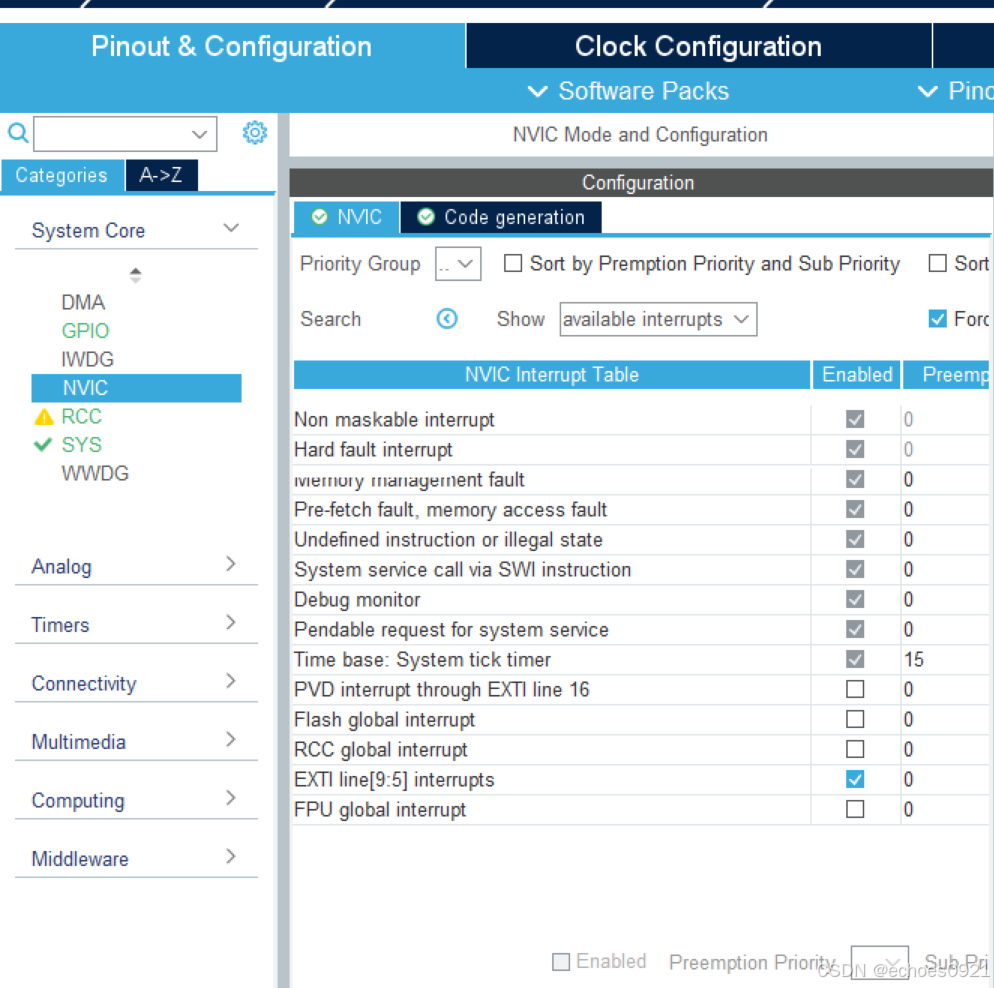Select System service call via SWI row
Viewport: 994px width, 988px height.
(x=641, y=569)
